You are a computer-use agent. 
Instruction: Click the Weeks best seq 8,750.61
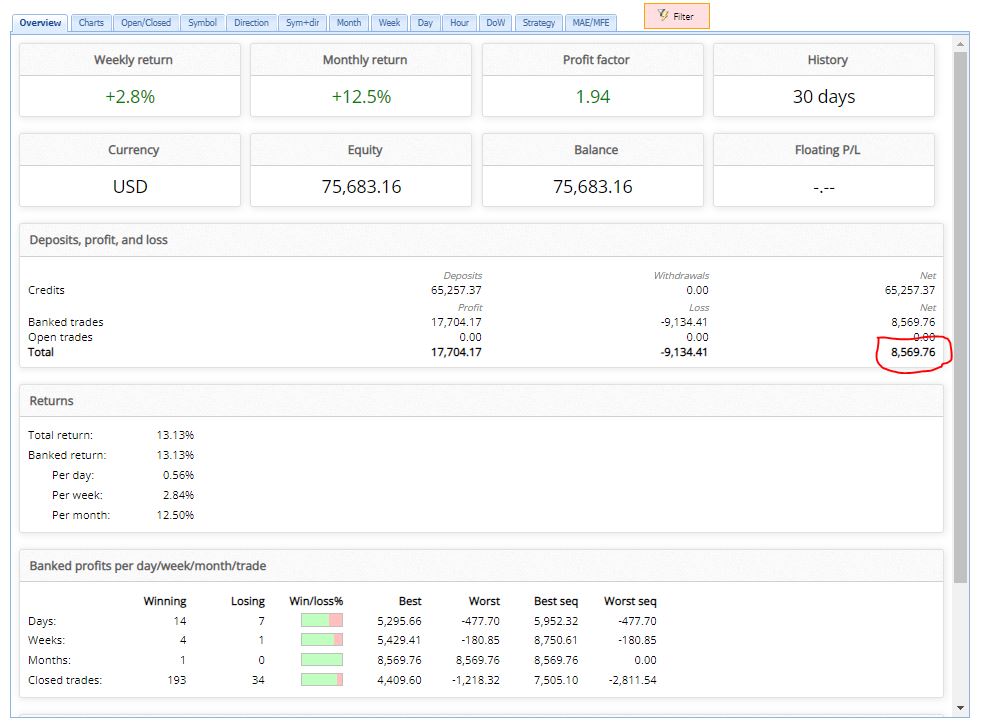click(556, 640)
